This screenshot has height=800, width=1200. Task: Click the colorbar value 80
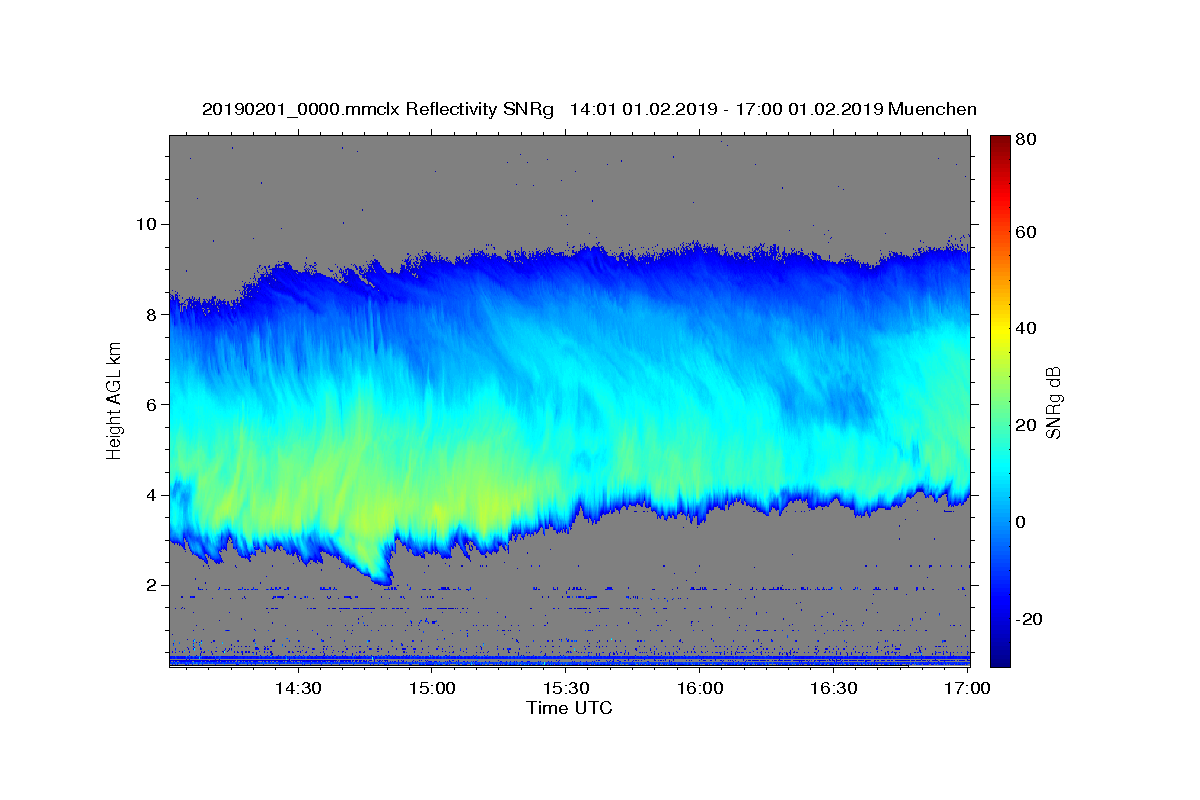(1025, 140)
